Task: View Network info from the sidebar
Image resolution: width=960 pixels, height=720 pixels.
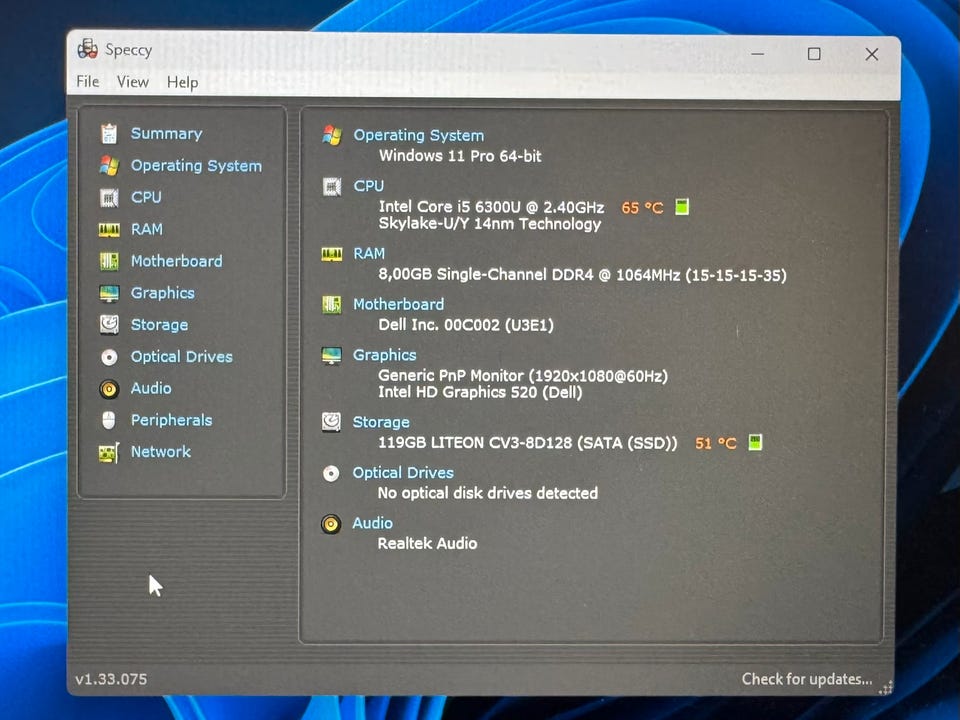Action: pyautogui.click(x=160, y=452)
